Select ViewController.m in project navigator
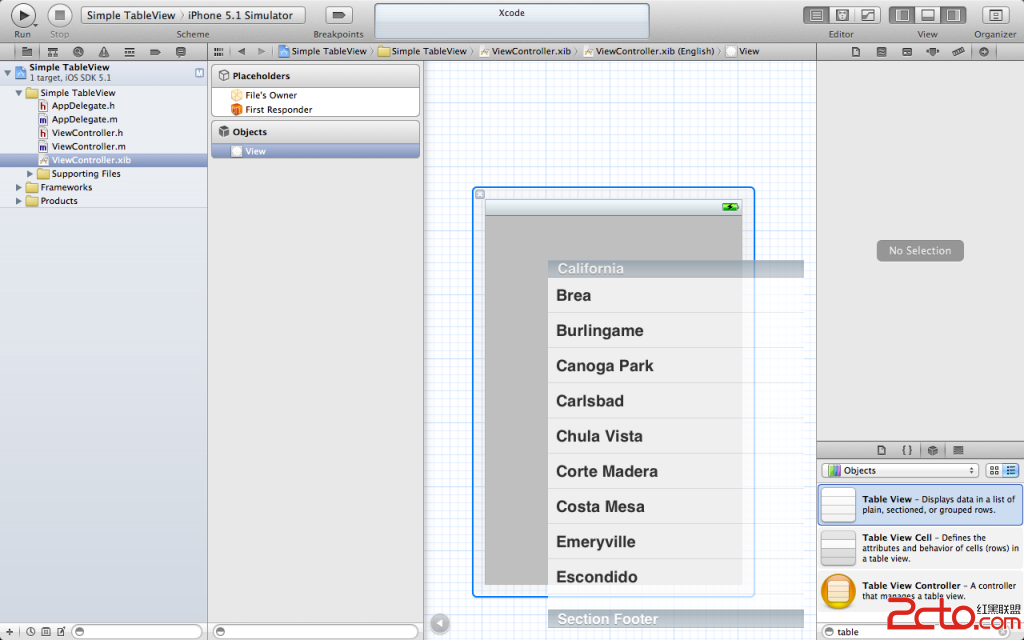Image resolution: width=1024 pixels, height=640 pixels. [x=88, y=147]
